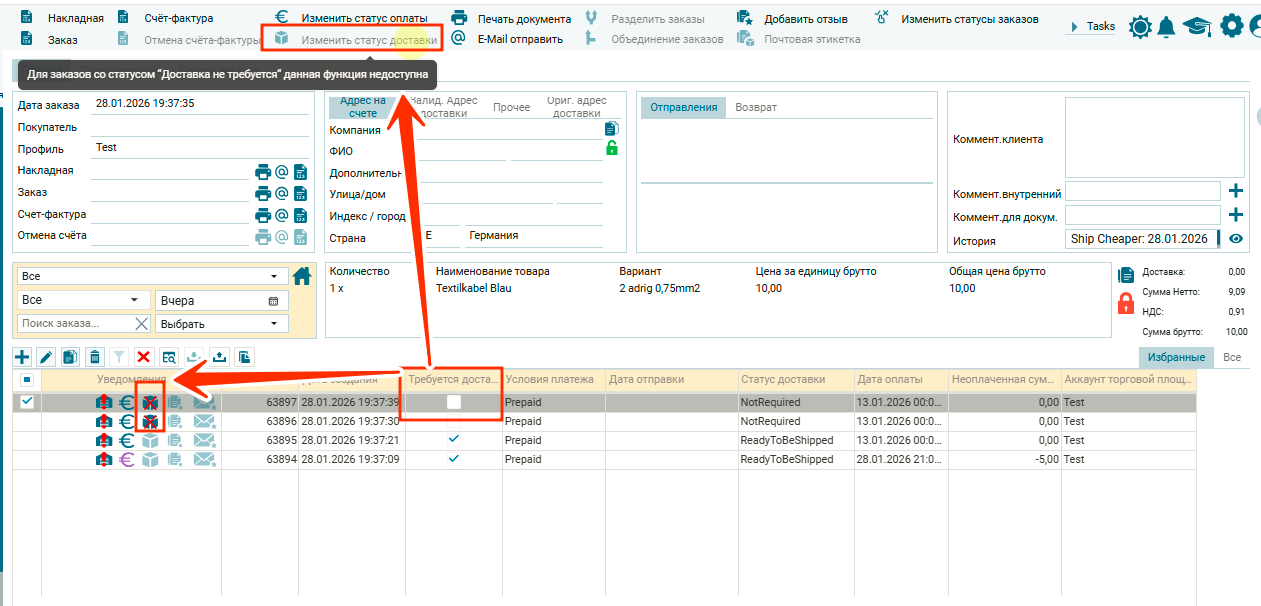Click the green padlock icon beside ФИО
The image size is (1261, 606).
click(x=612, y=148)
